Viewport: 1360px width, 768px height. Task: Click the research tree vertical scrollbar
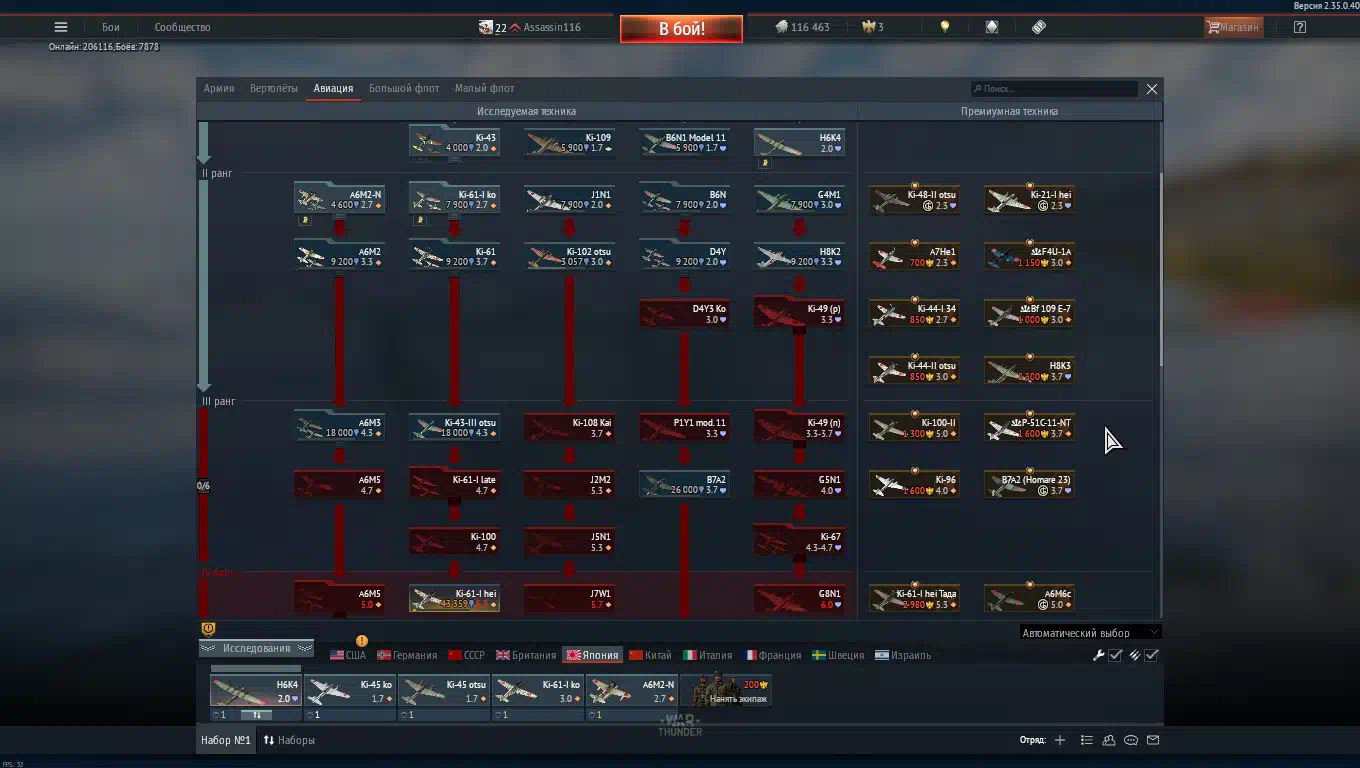(x=1160, y=270)
